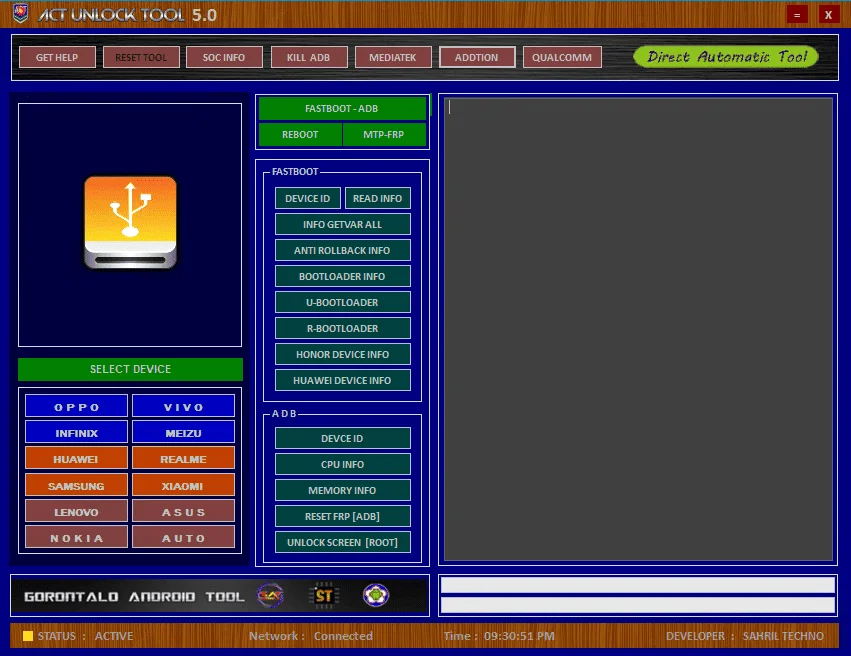The image size is (851, 656).
Task: Check ANTI ROLLBACK INFO
Action: click(x=342, y=251)
